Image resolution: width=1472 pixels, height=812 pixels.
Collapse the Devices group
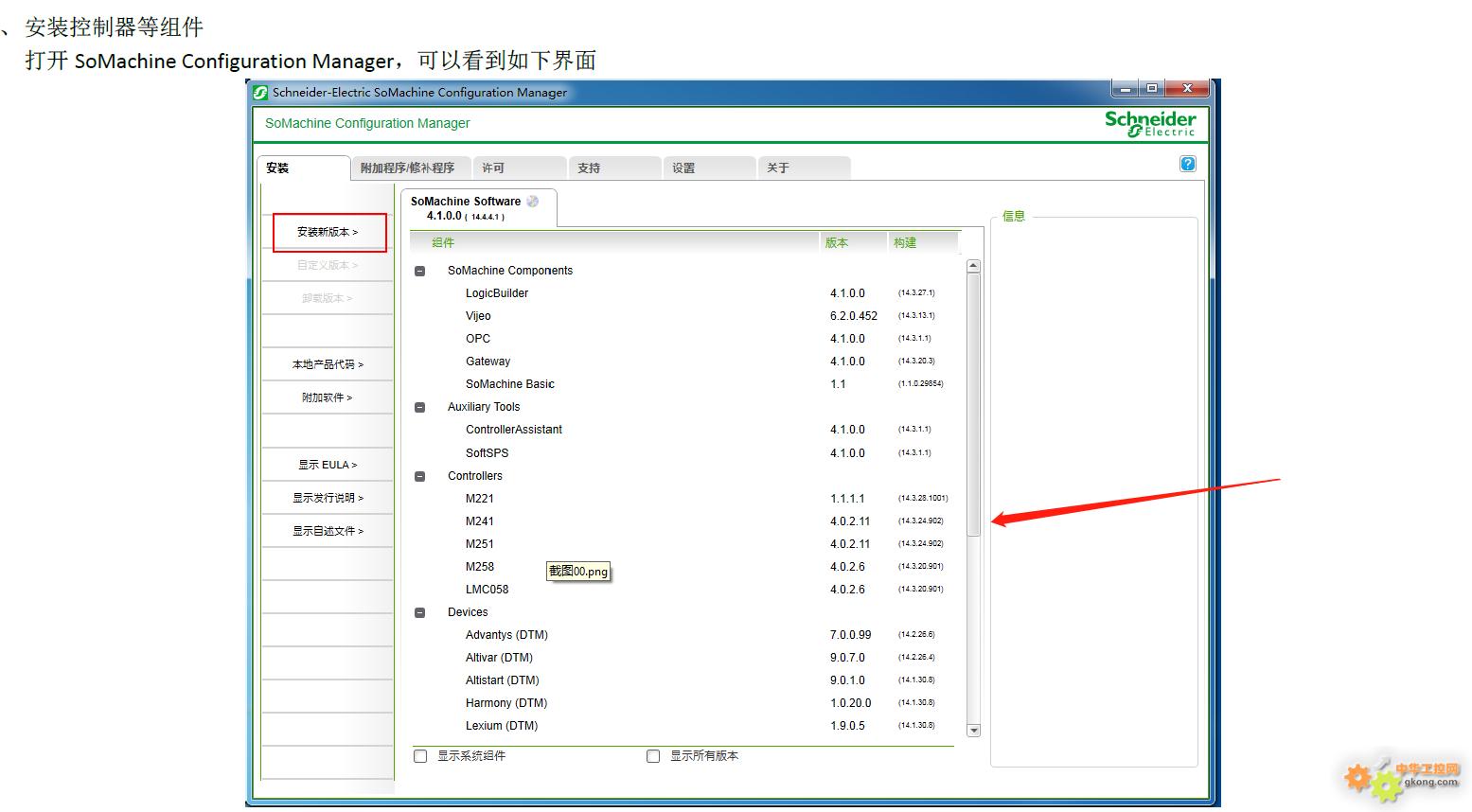pos(420,612)
